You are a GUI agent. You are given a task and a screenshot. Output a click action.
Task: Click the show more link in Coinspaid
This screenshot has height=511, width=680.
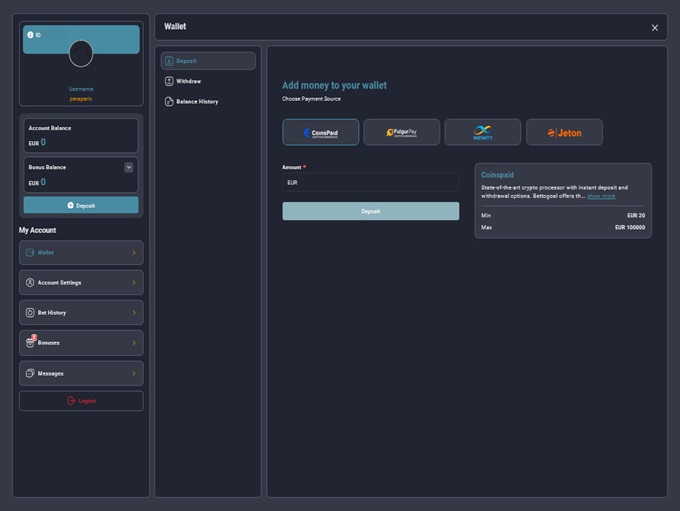pyautogui.click(x=601, y=196)
